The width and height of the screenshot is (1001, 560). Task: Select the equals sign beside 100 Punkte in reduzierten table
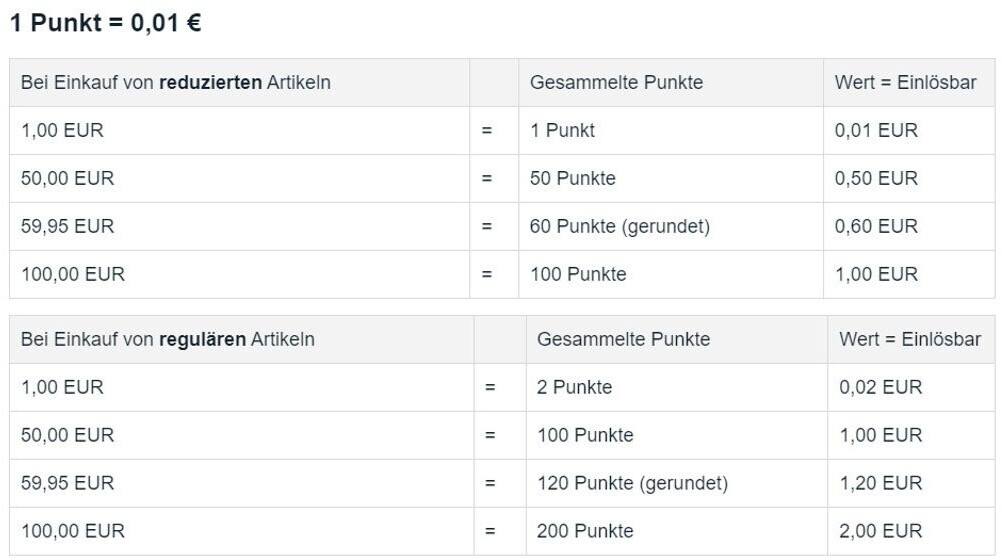click(486, 275)
